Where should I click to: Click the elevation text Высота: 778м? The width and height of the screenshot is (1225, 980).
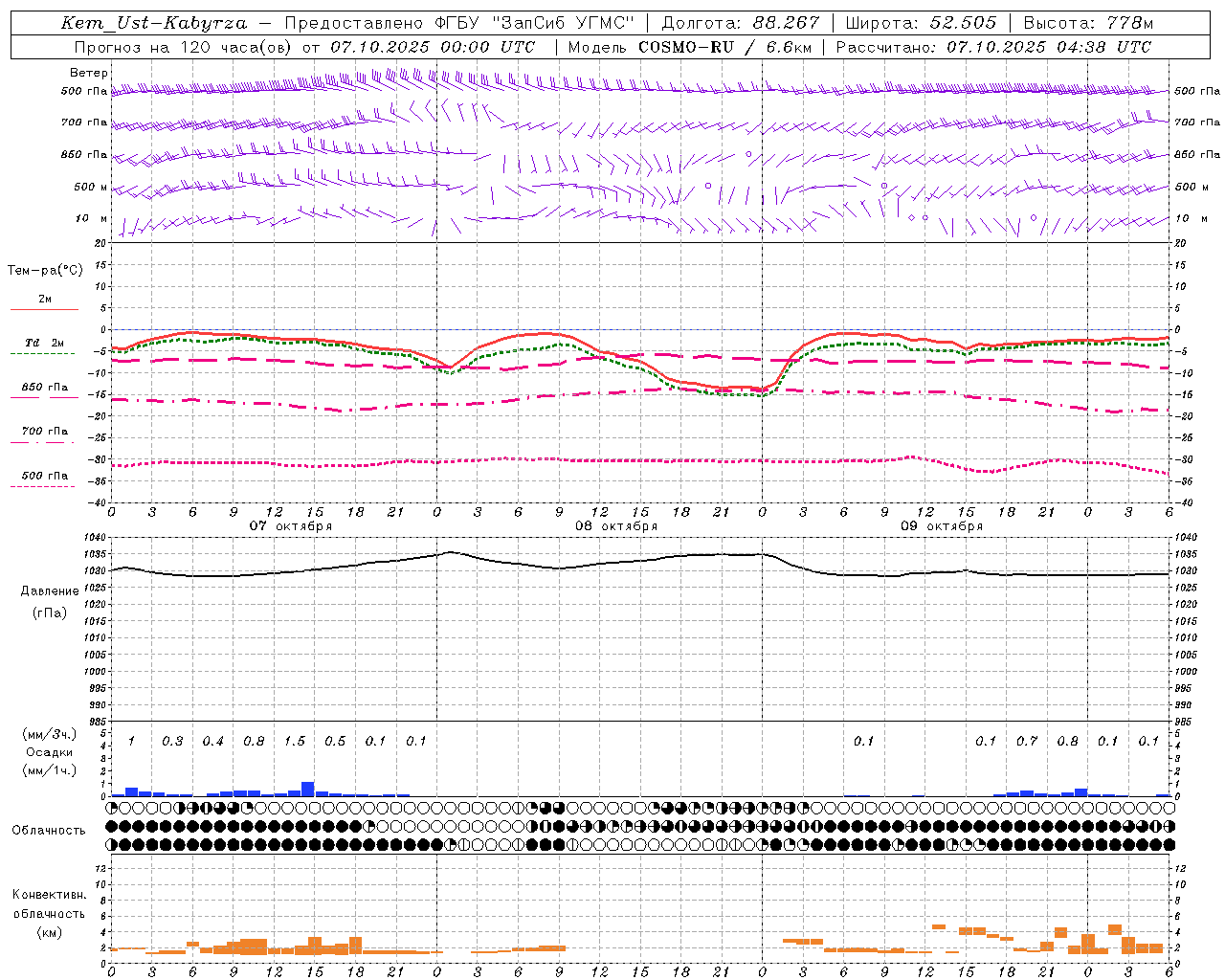[x=1088, y=23]
